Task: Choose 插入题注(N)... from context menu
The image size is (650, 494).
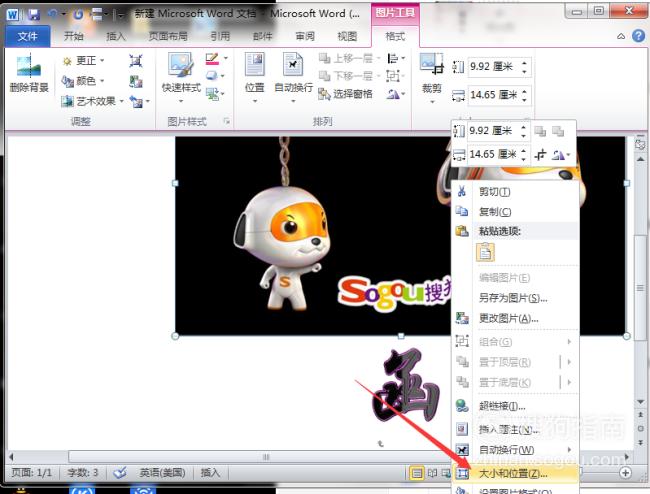Action: click(x=515, y=429)
